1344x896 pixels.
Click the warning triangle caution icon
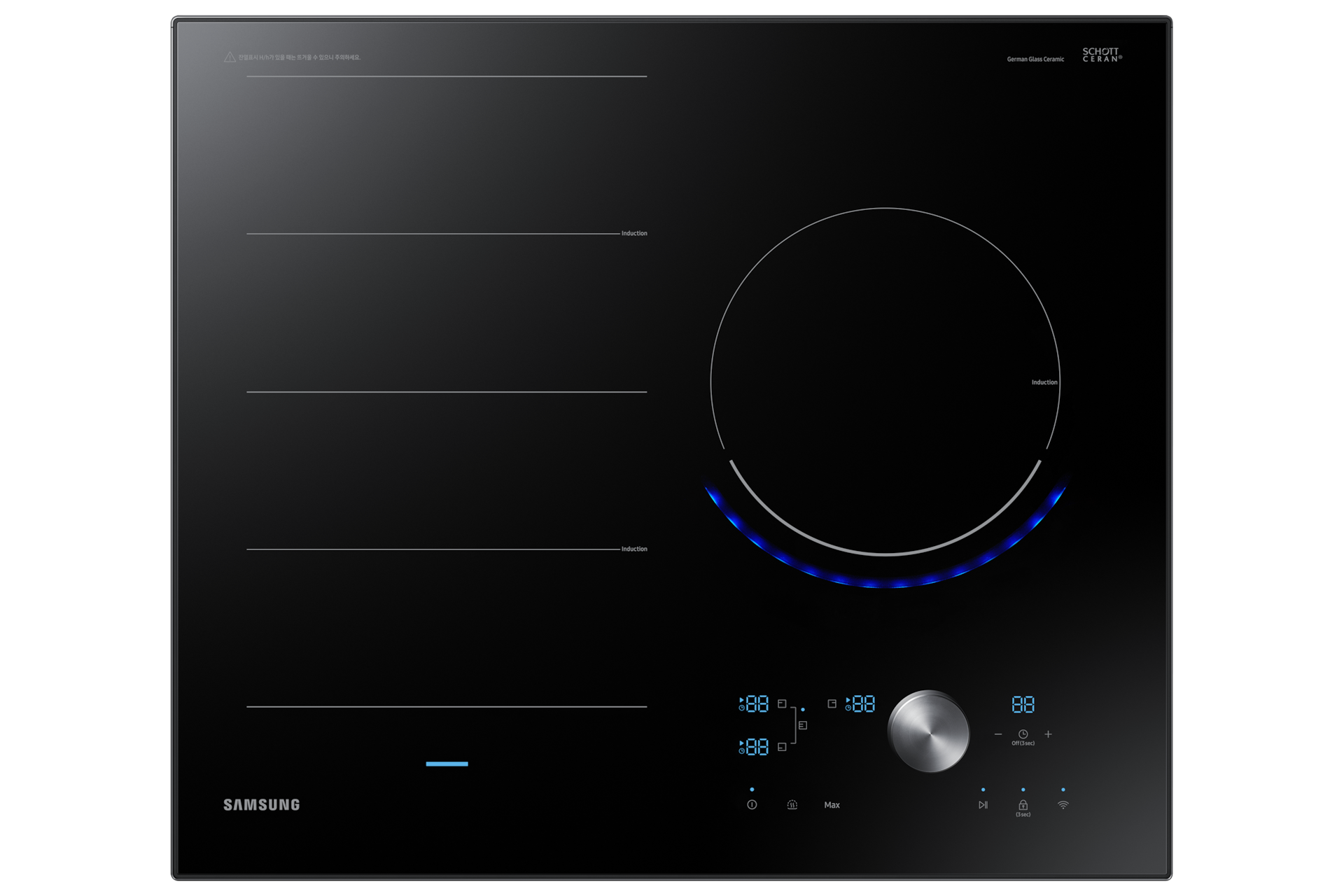230,57
